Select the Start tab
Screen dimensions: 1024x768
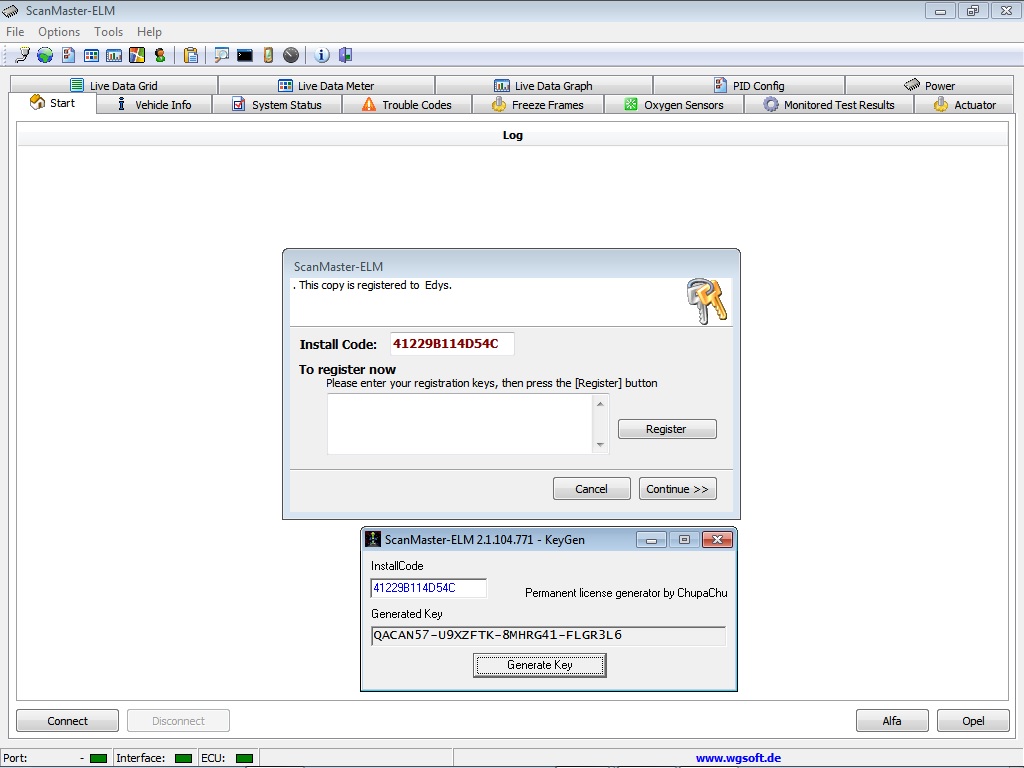pyautogui.click(x=52, y=103)
